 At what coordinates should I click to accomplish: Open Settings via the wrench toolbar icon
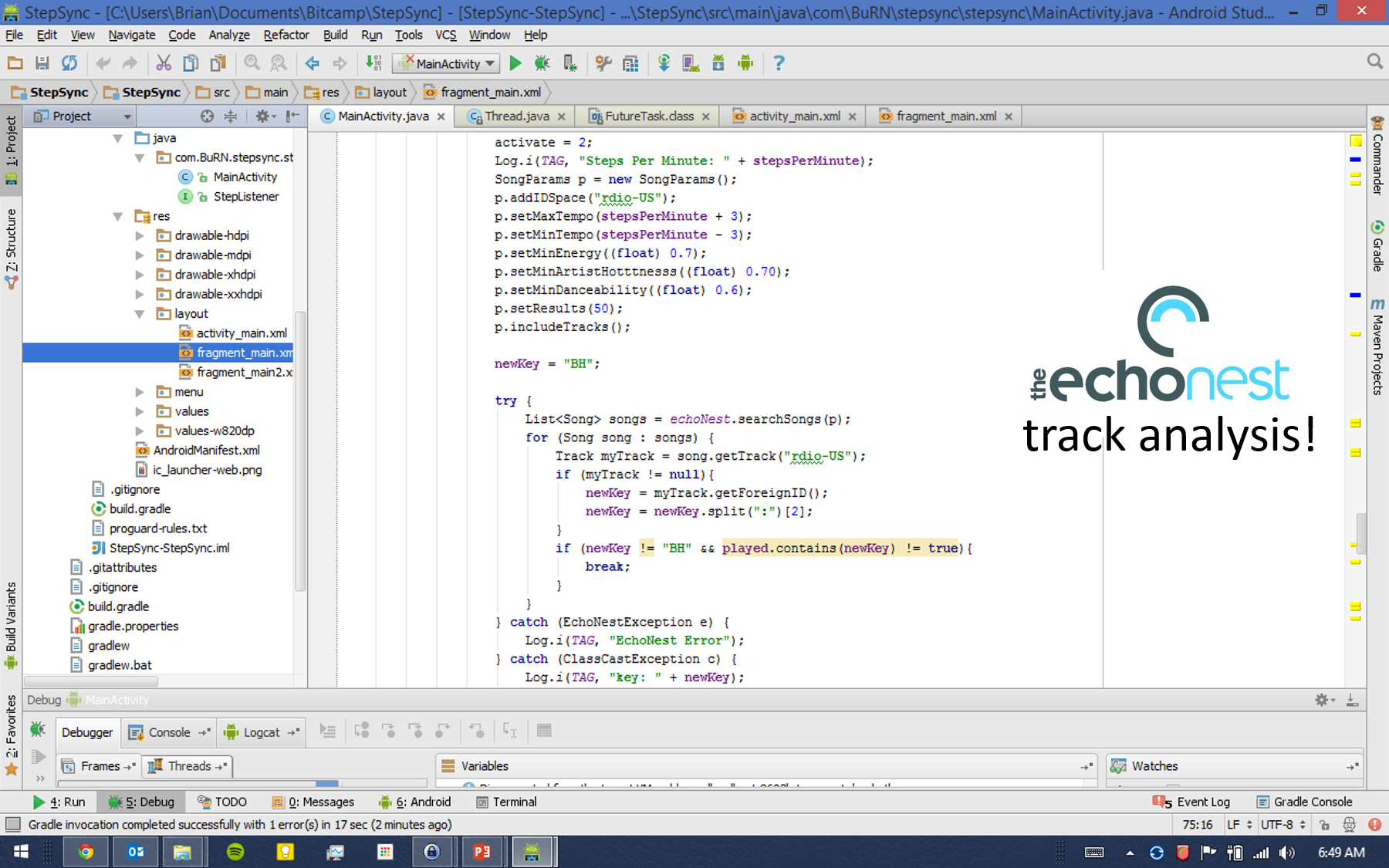[x=603, y=63]
